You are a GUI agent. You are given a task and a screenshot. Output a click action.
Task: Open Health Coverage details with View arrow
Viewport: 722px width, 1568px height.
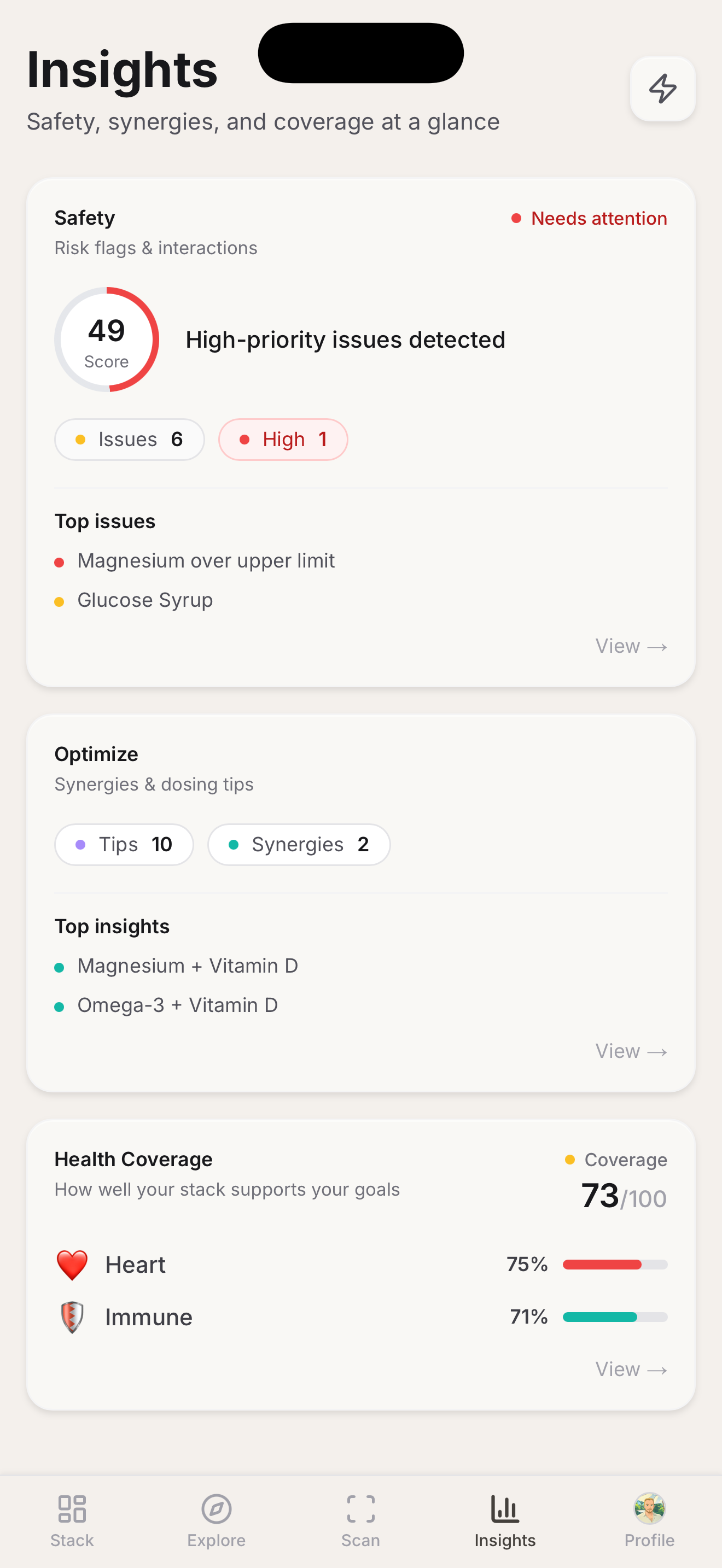coord(631,1369)
